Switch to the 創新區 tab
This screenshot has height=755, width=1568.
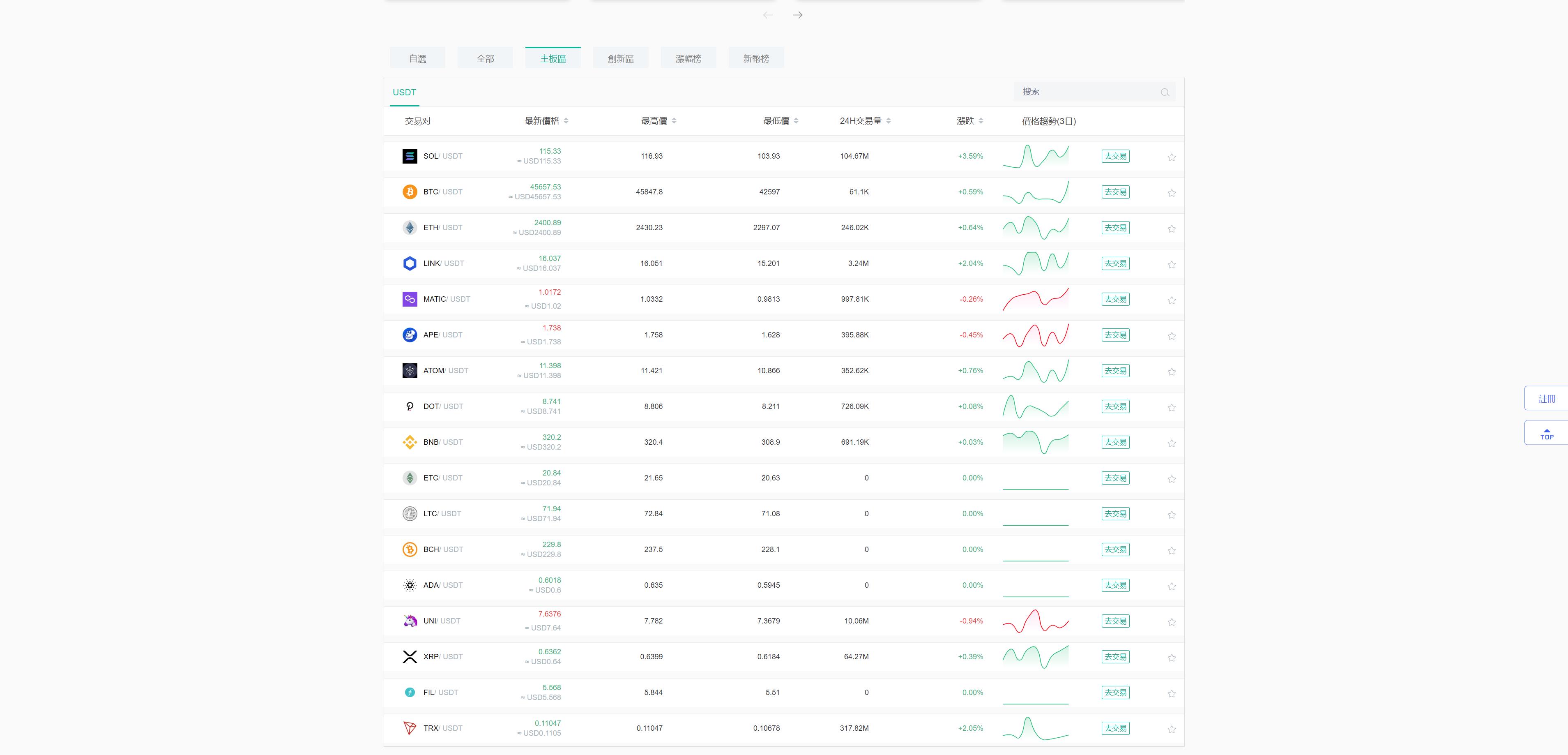(x=620, y=58)
